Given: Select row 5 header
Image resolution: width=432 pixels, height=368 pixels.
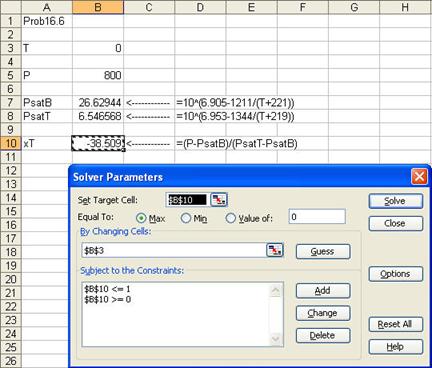Looking at the screenshot, I should [11, 76].
